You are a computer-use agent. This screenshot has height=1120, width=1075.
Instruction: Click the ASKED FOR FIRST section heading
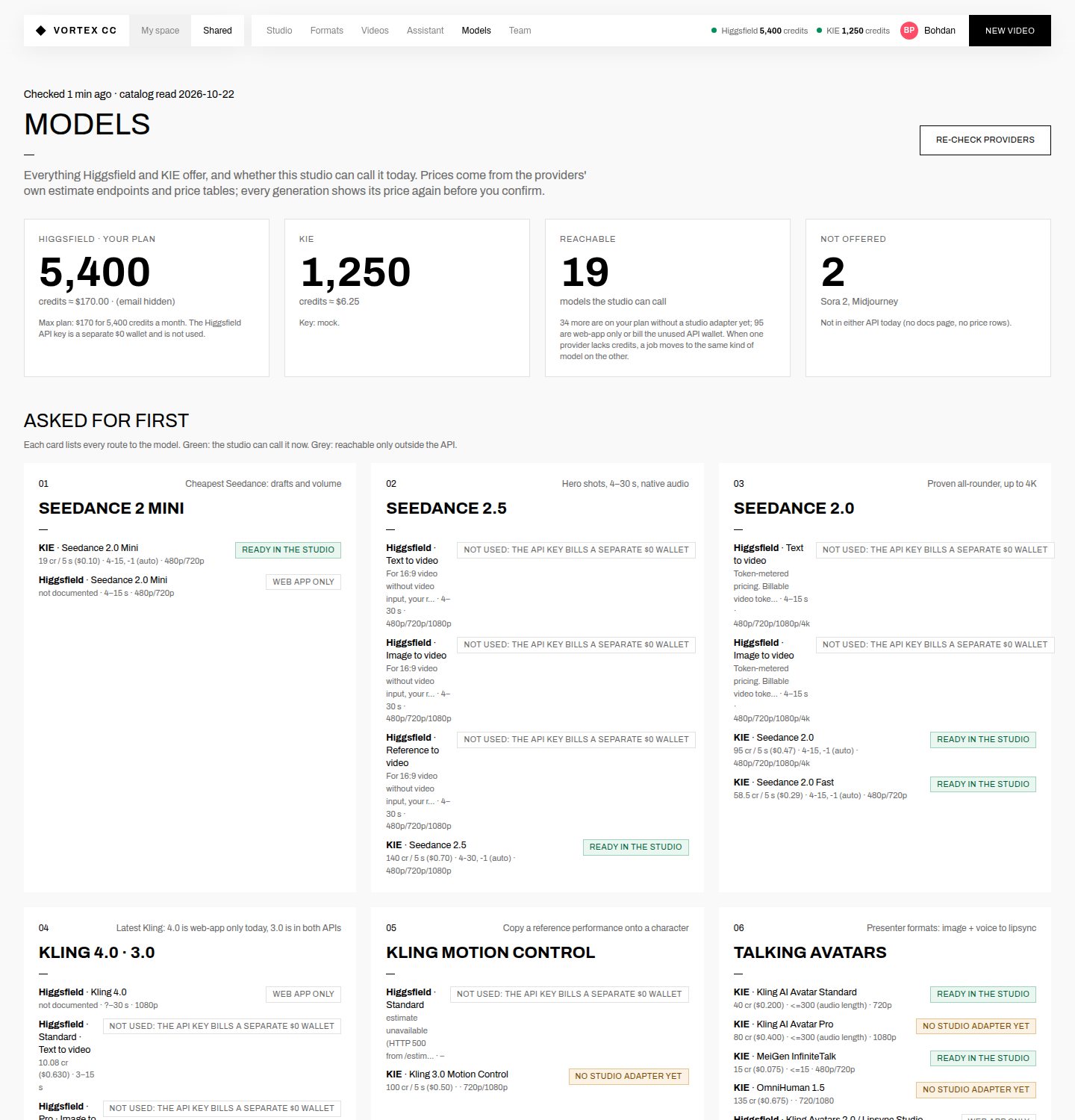pos(106,421)
